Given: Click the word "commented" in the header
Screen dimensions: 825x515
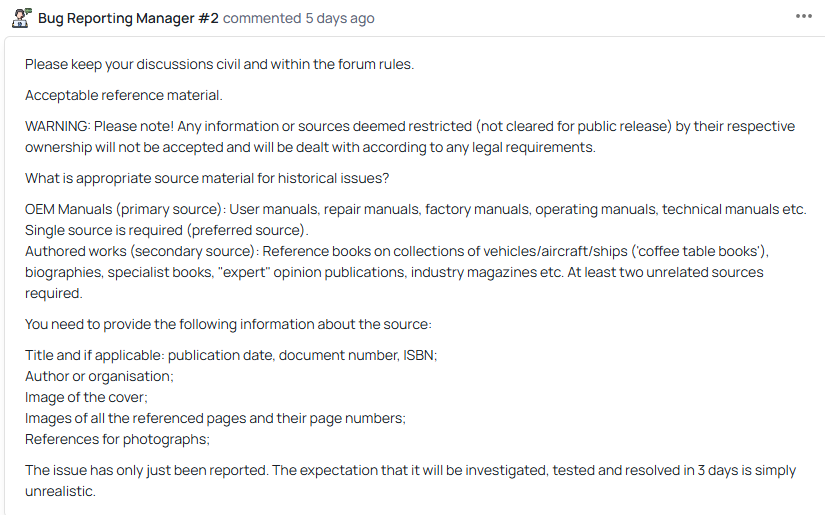Looking at the screenshot, I should point(262,18).
